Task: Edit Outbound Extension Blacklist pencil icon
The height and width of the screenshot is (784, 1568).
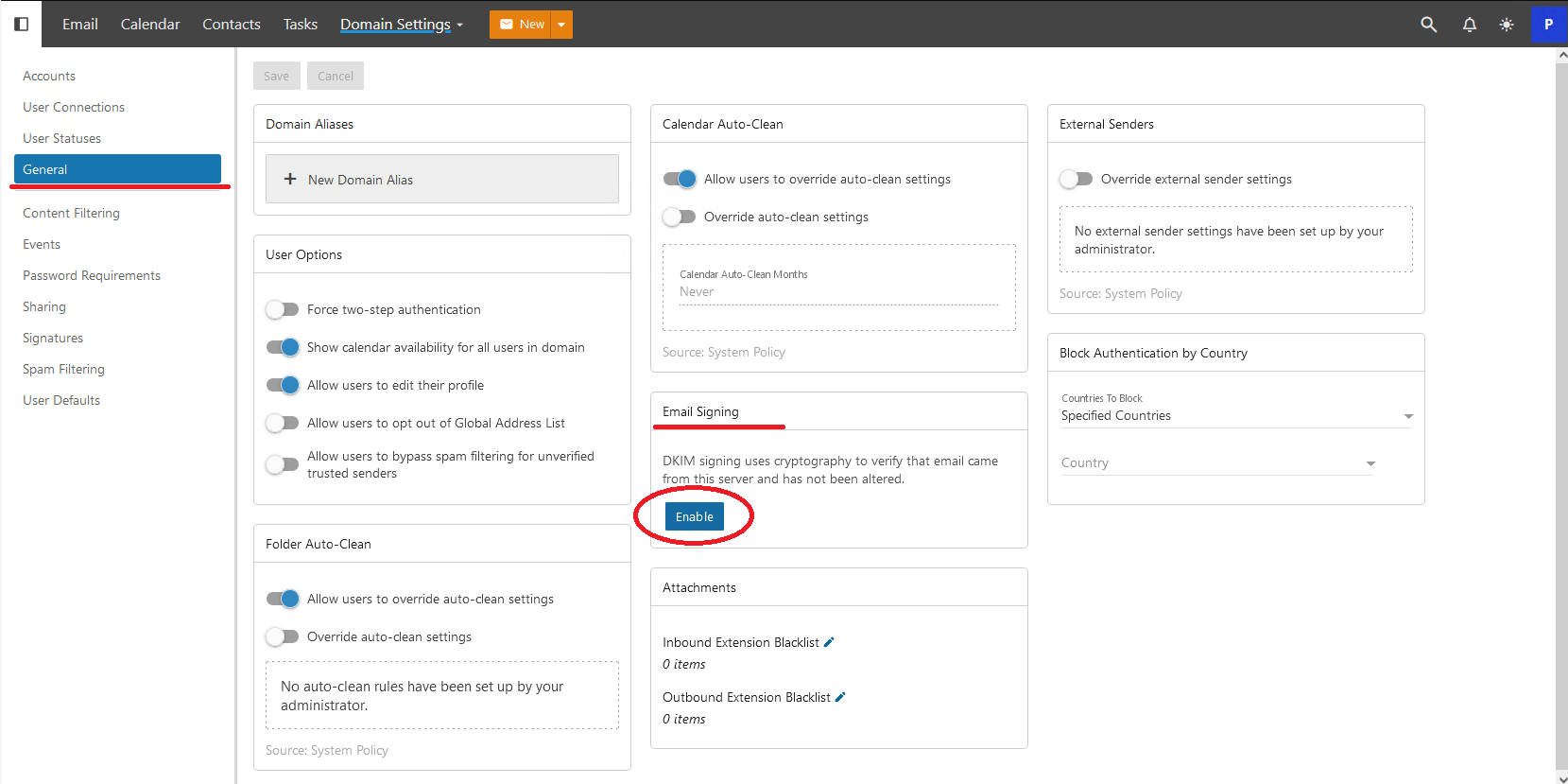Action: click(840, 697)
